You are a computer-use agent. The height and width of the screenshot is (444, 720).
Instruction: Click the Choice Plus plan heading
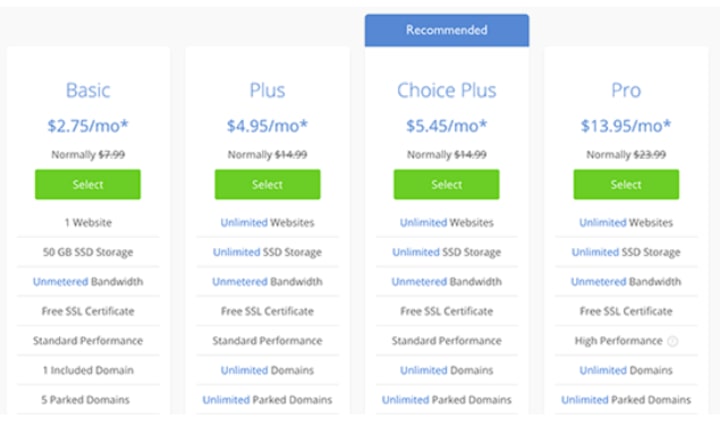tap(446, 90)
